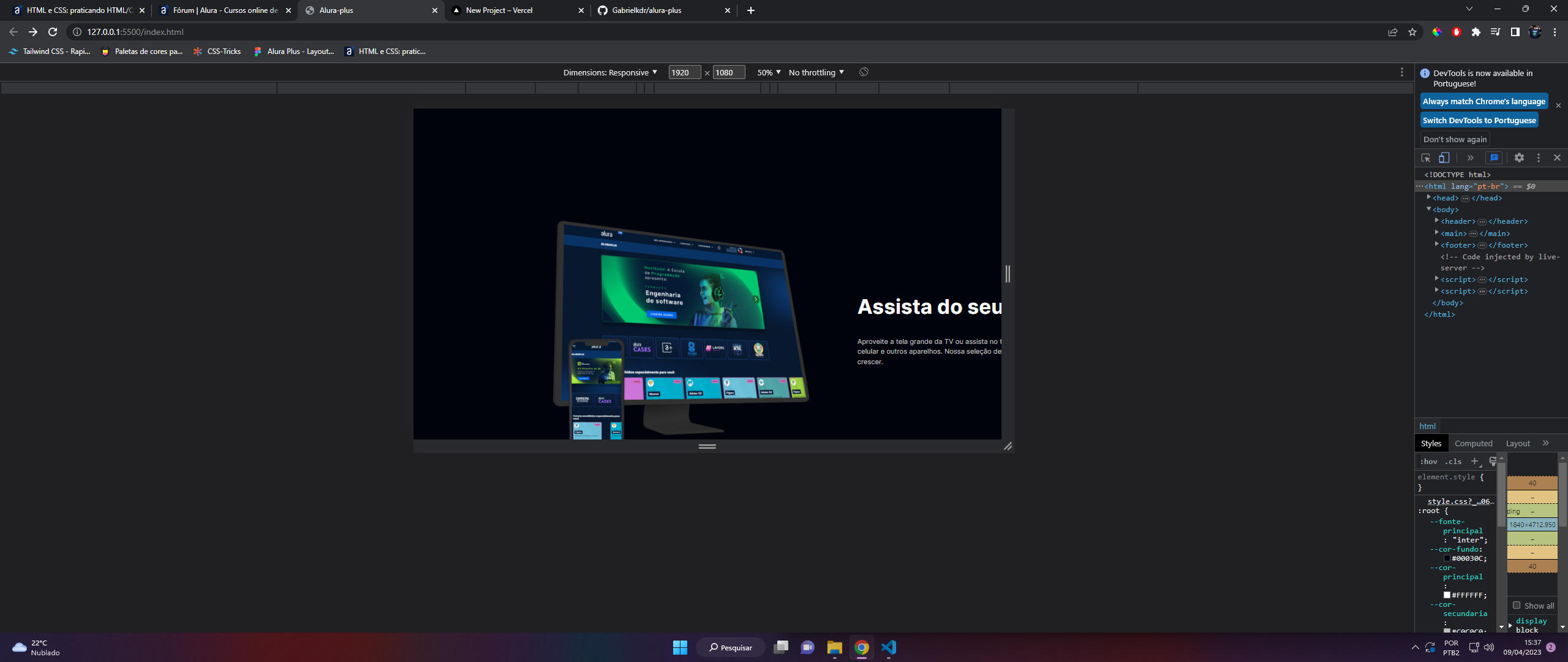Open the media control playlist icon
The width and height of the screenshot is (1568, 662).
click(1496, 32)
